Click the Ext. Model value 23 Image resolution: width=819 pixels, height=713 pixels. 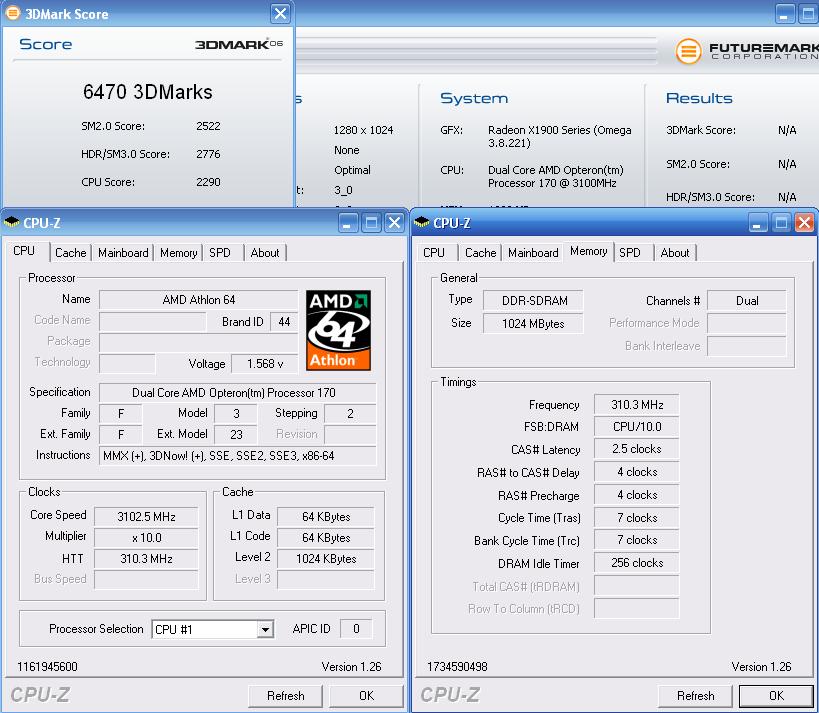[x=236, y=435]
